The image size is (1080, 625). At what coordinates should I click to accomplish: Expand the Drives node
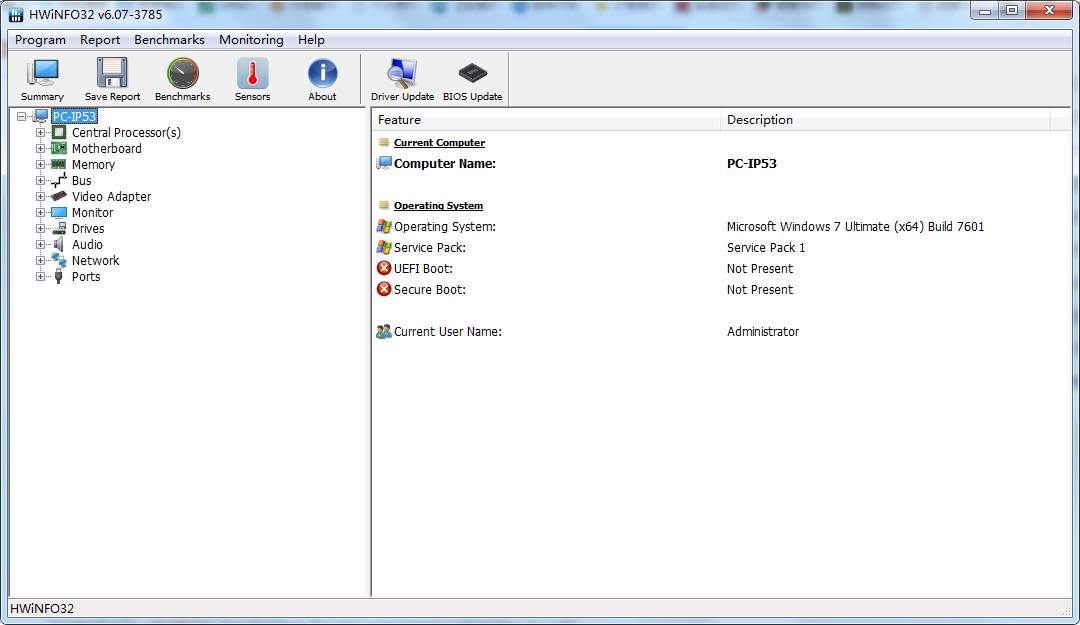[40, 228]
